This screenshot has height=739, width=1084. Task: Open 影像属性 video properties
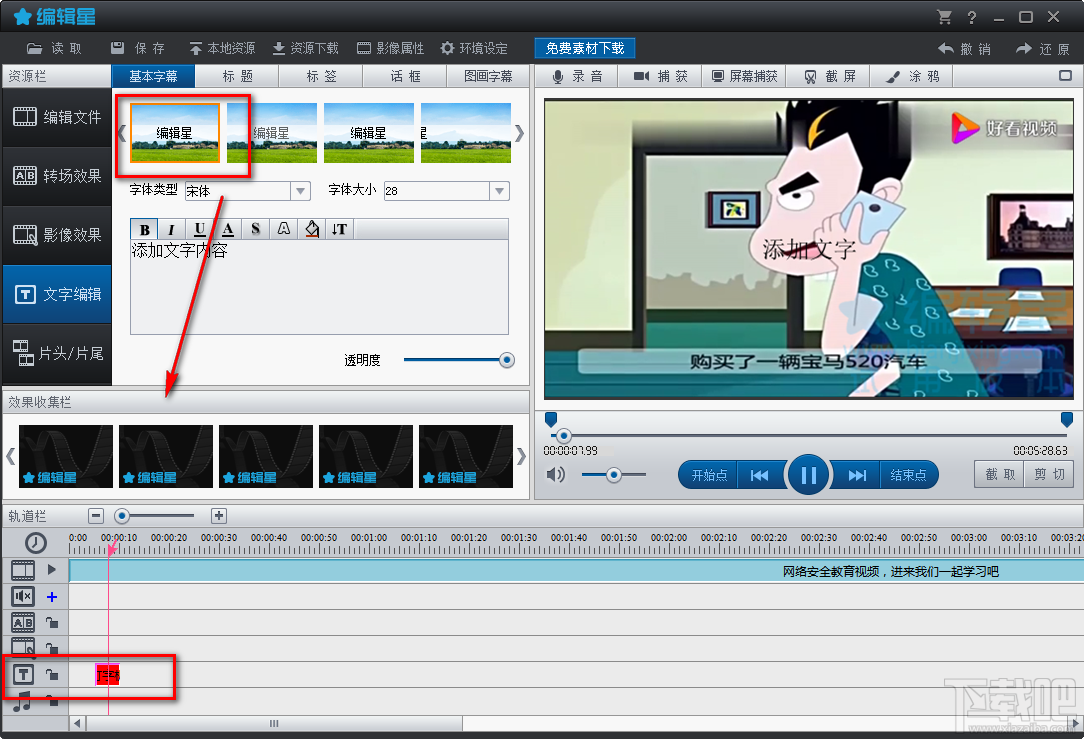[x=391, y=48]
